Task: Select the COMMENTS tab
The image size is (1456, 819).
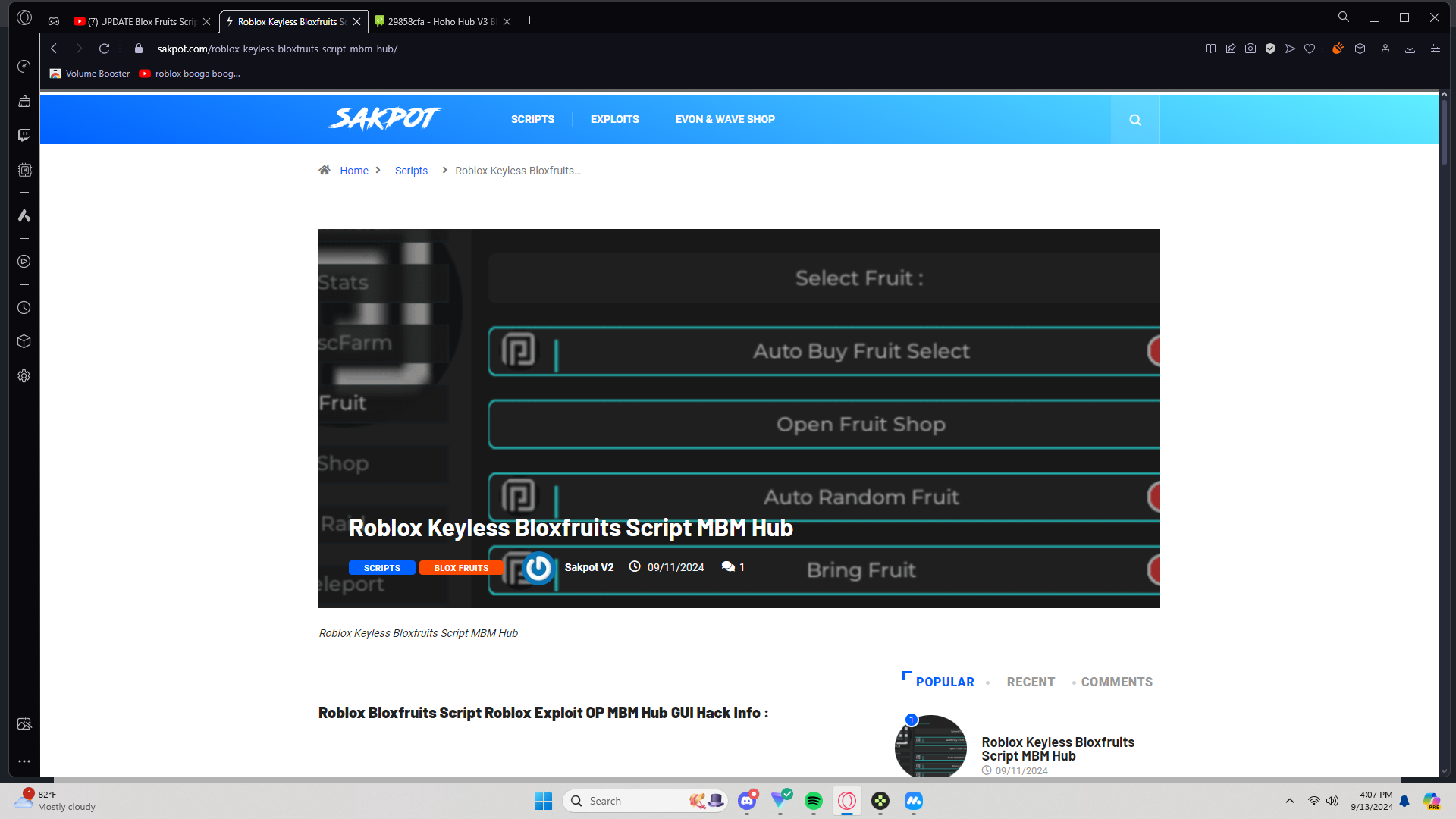Action: 1117,682
